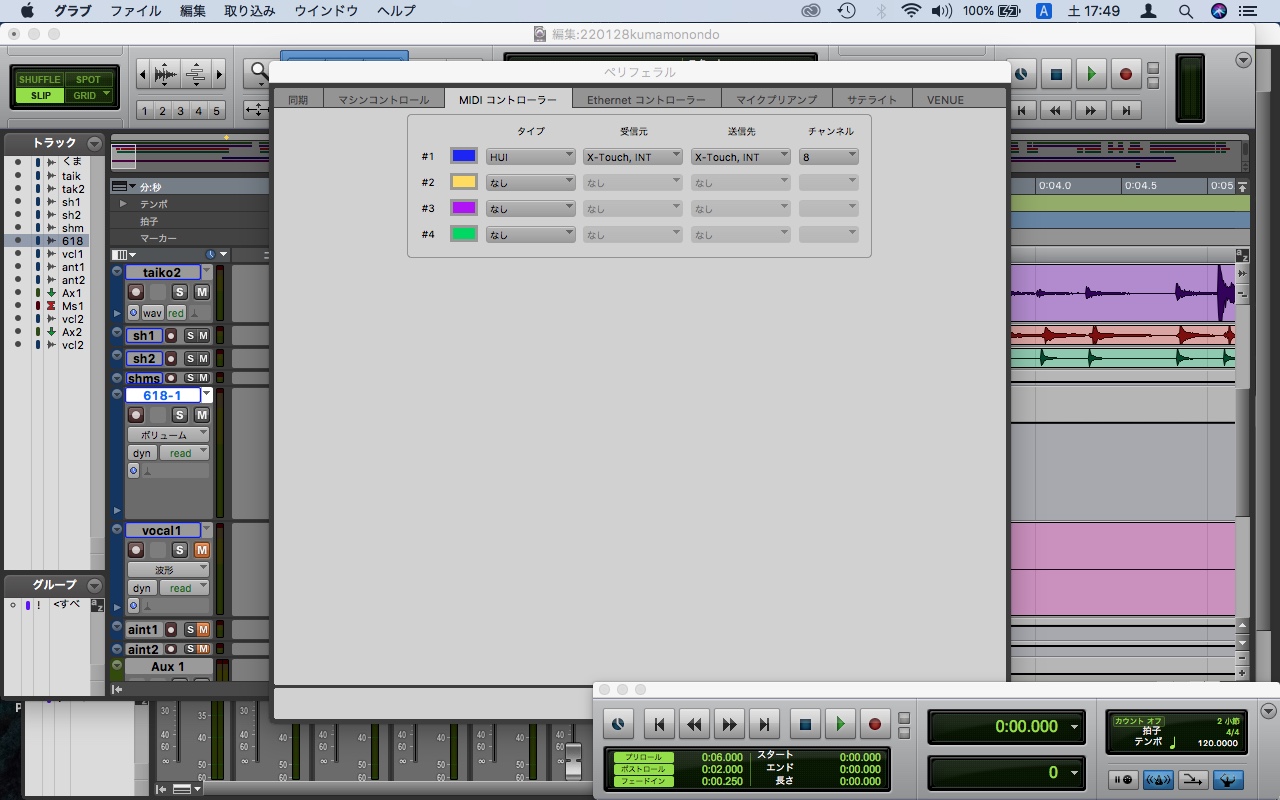Click Stop in the floating transport window

point(805,723)
